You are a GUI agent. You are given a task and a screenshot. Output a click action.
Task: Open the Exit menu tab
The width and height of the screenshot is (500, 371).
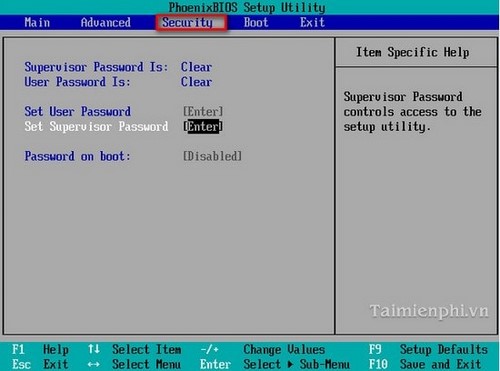[312, 22]
